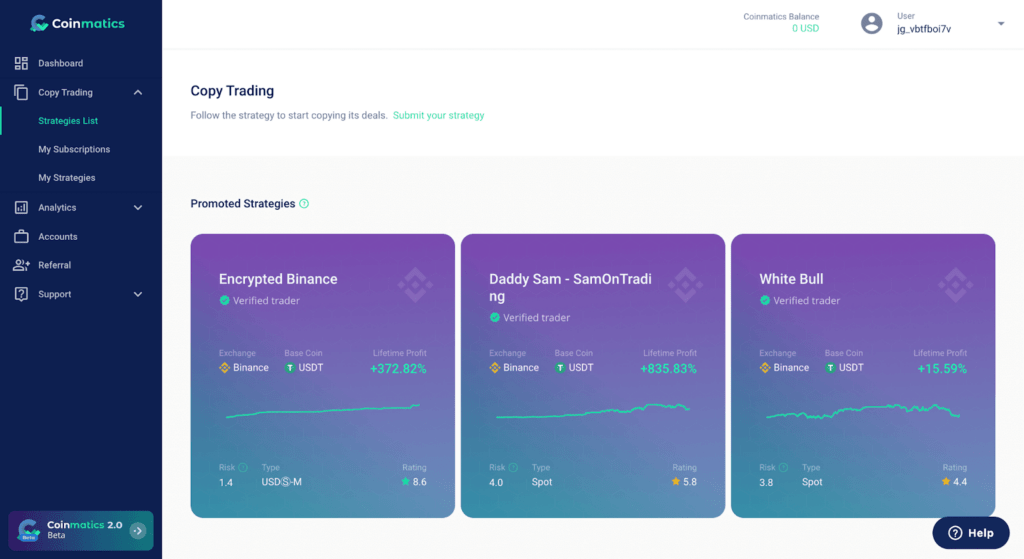Click rating star on Daddy Sam card

(676, 481)
